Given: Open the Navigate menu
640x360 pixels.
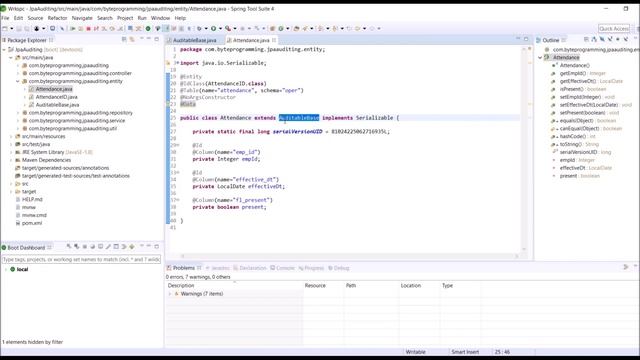Looking at the screenshot, I should (82, 18).
